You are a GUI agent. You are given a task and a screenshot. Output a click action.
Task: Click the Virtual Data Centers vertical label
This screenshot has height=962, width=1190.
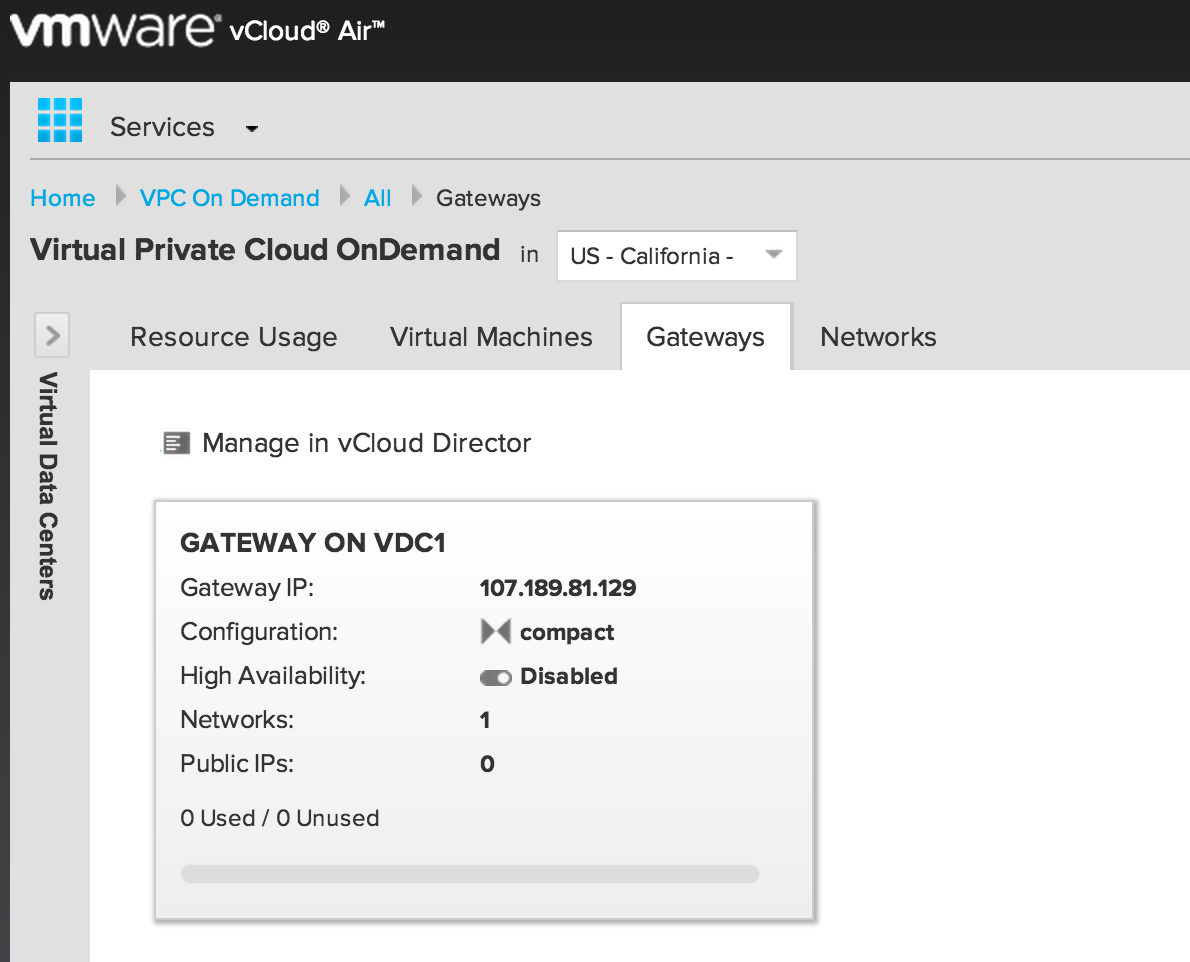[47, 485]
